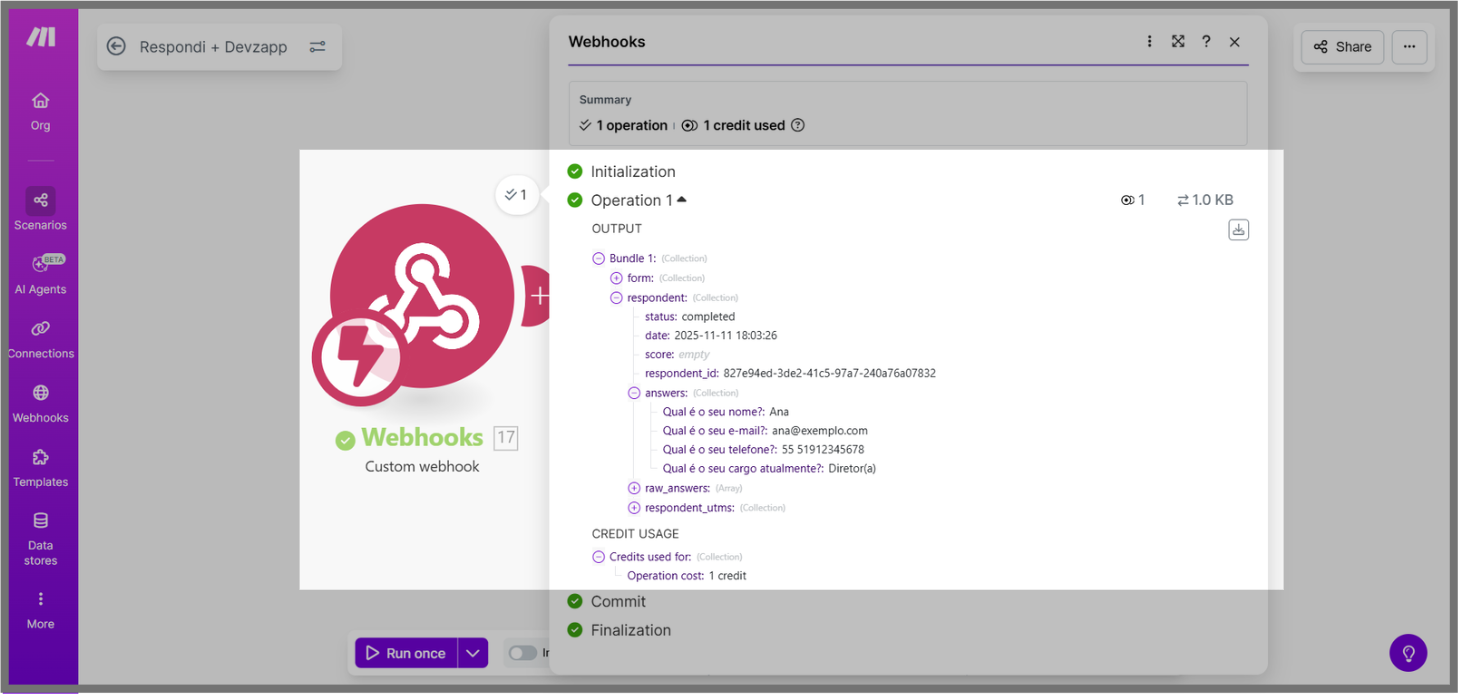Click the 1.0 KB data transfer indicator
Image resolution: width=1459 pixels, height=694 pixels.
click(1205, 200)
